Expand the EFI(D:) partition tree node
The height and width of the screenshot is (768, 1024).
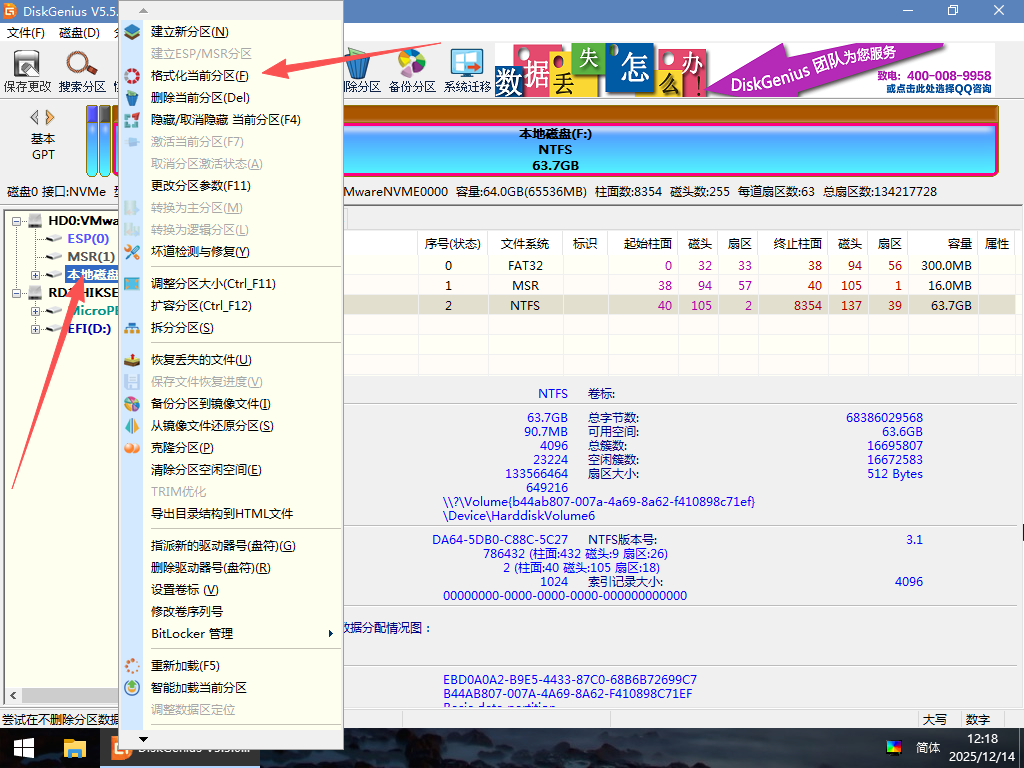[36, 329]
